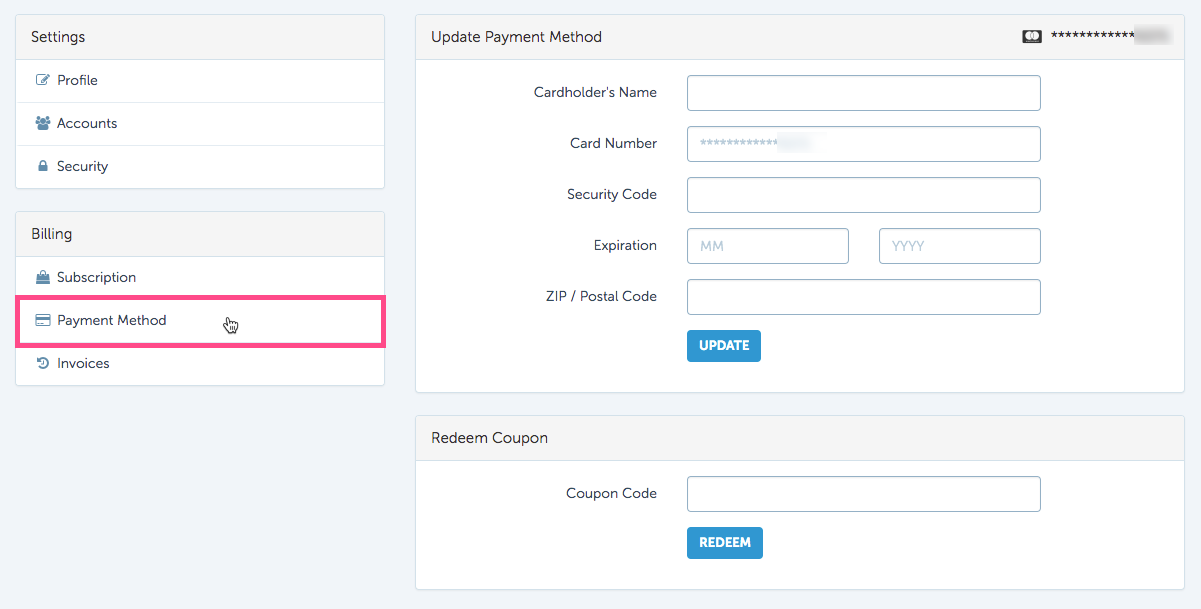Viewport: 1201px width, 609px height.
Task: Click the expiration month MM field
Action: (768, 246)
